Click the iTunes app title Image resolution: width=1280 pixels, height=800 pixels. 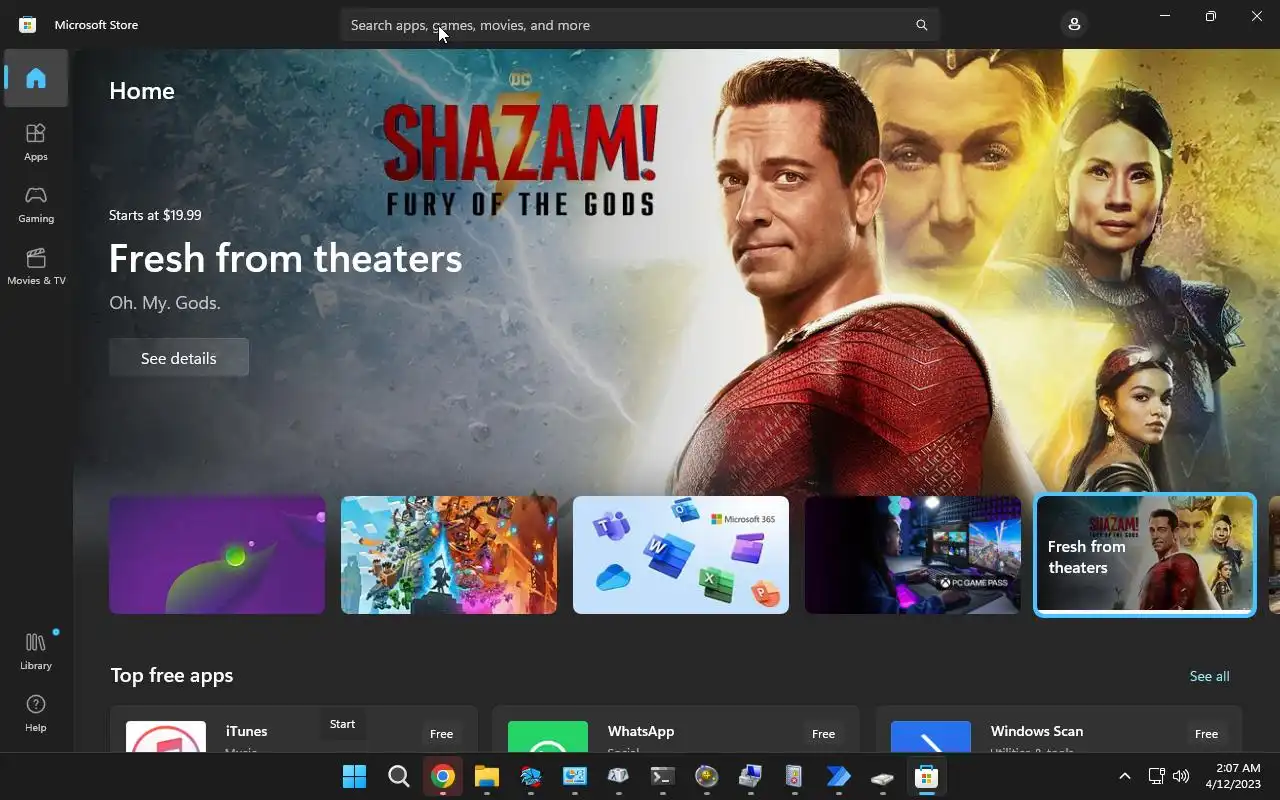(x=246, y=731)
